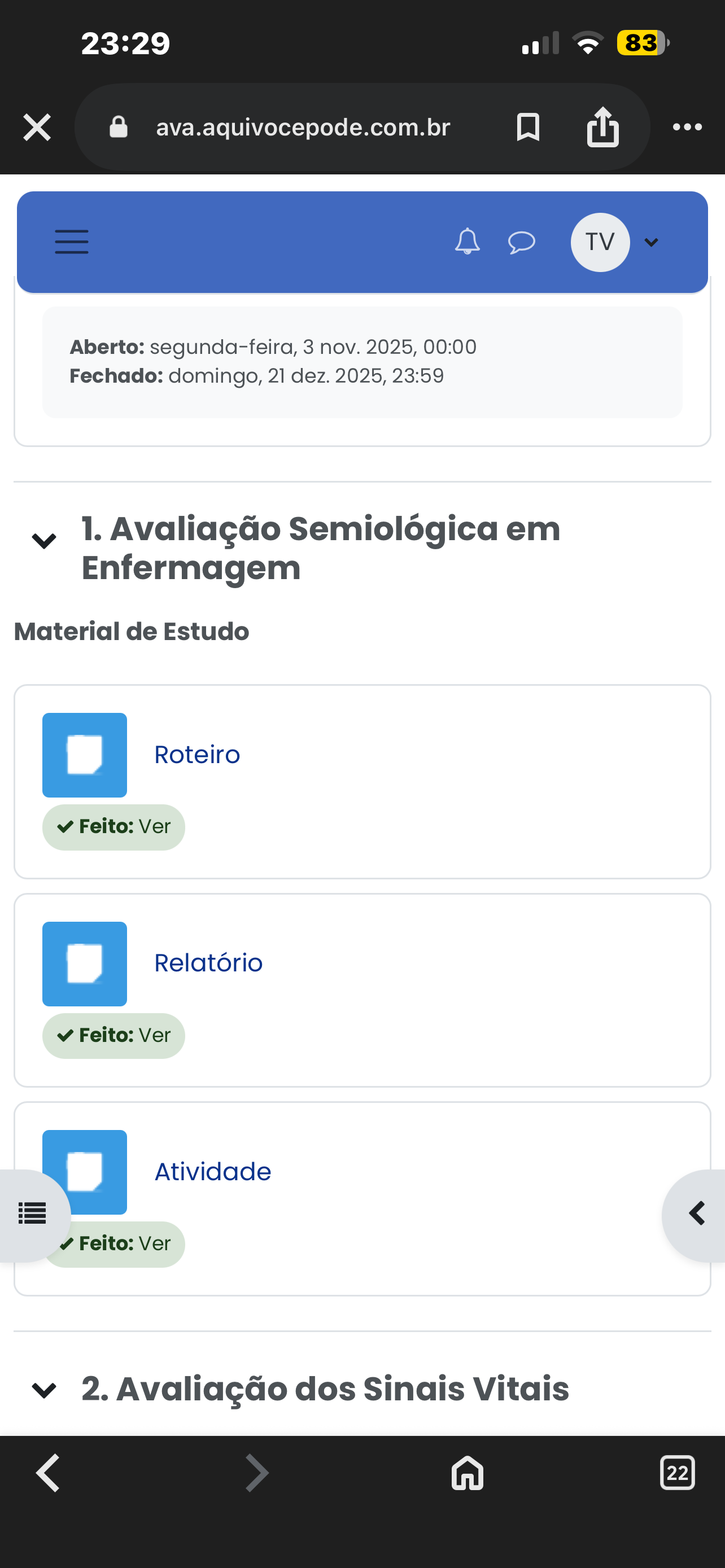Image resolution: width=725 pixels, height=1568 pixels.
Task: Open the browser three-dot menu
Action: pos(687,127)
